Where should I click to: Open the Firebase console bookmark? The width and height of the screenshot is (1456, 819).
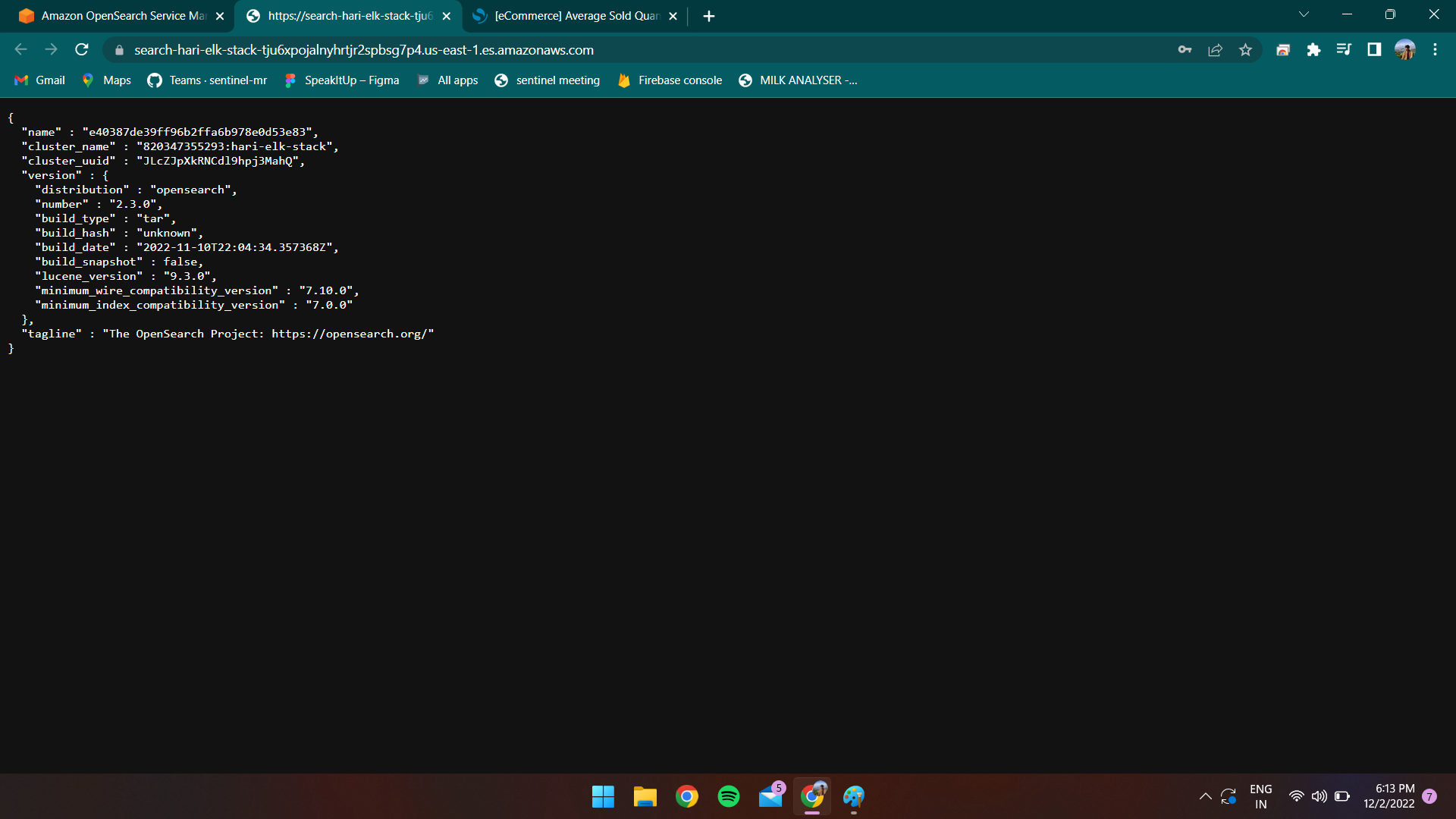(670, 80)
